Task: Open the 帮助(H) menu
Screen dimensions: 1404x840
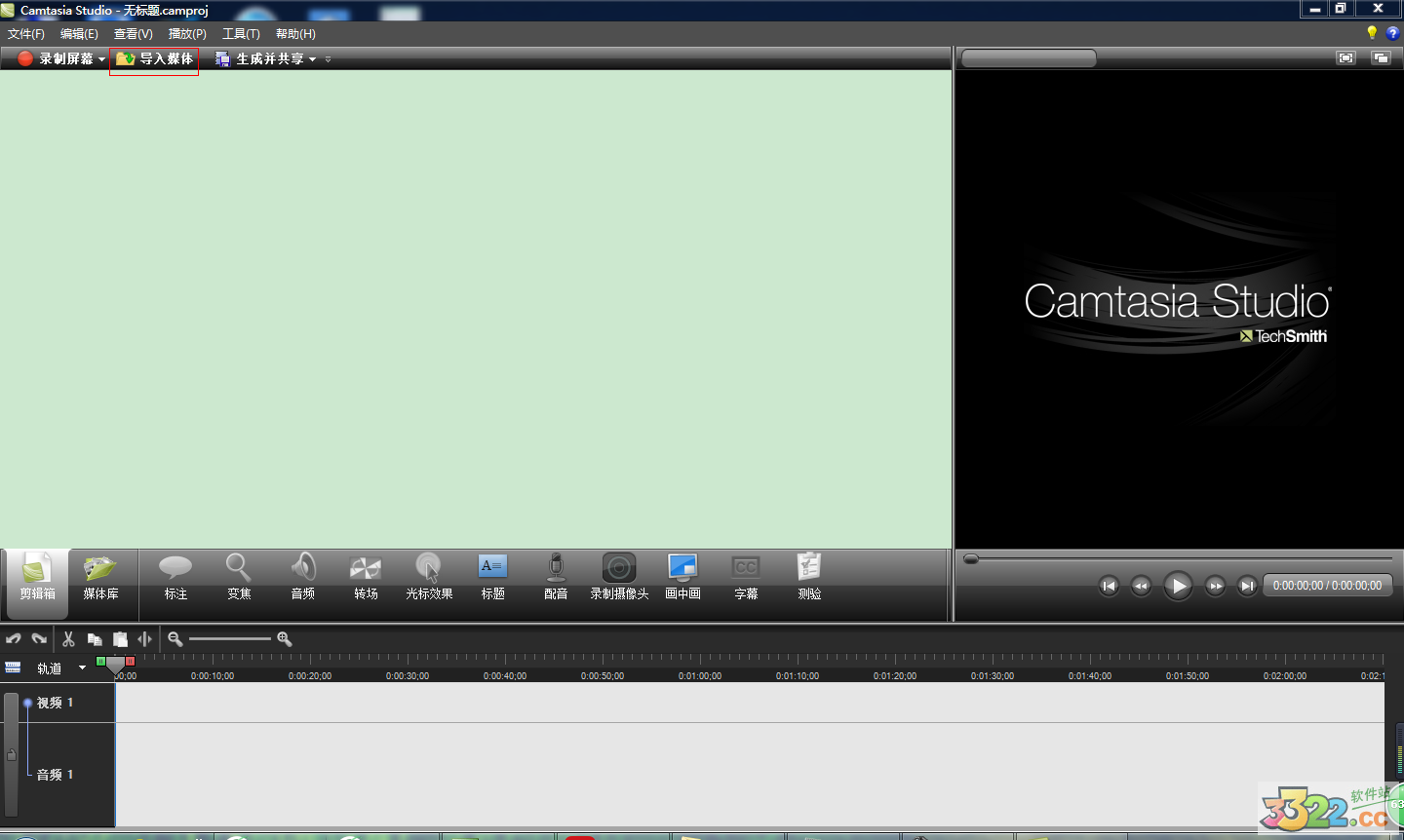Action: click(295, 34)
